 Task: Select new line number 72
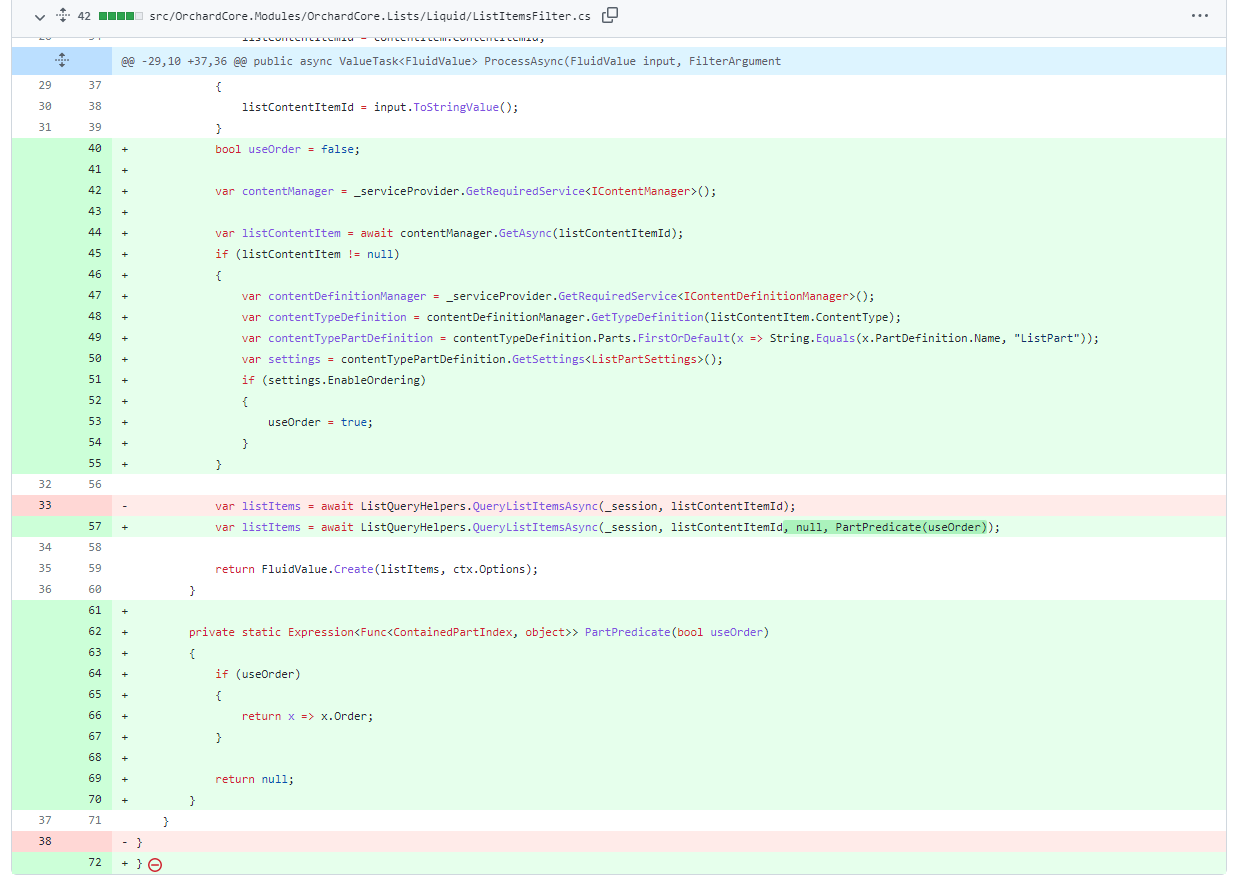pyautogui.click(x=95, y=863)
